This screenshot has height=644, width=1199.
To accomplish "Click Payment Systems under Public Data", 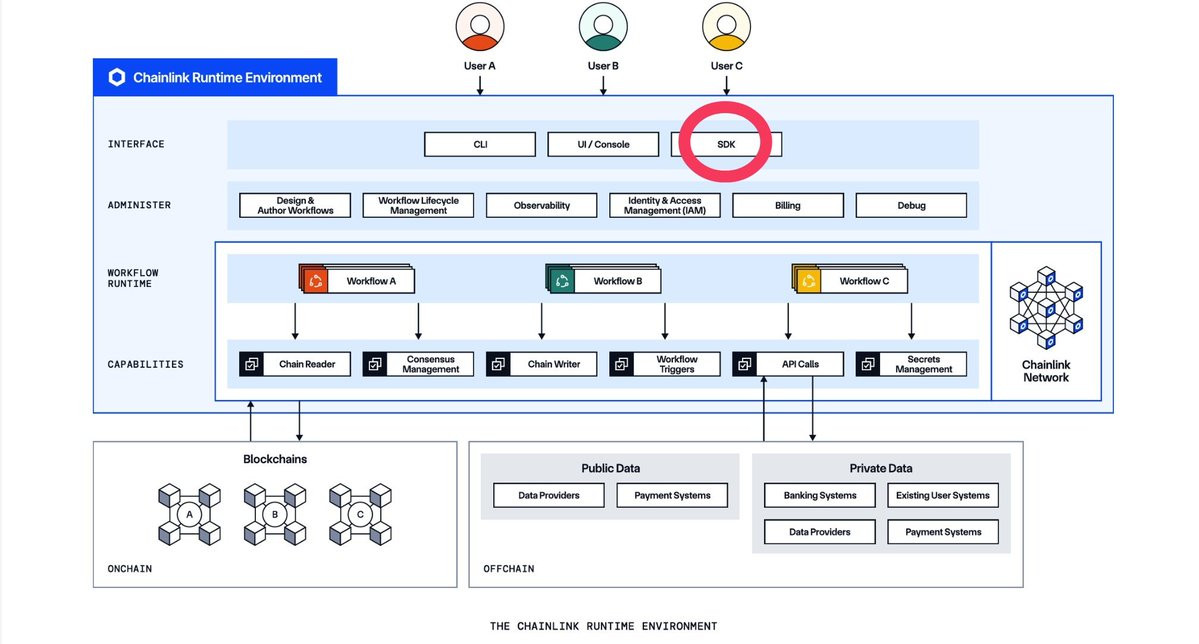I will click(x=672, y=496).
